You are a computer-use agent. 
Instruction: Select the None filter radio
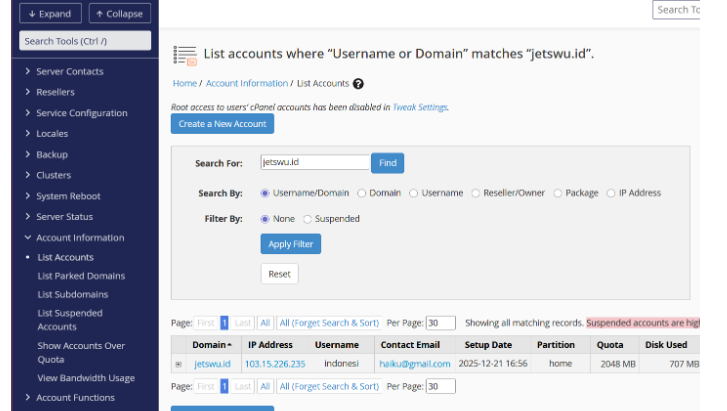coord(265,219)
